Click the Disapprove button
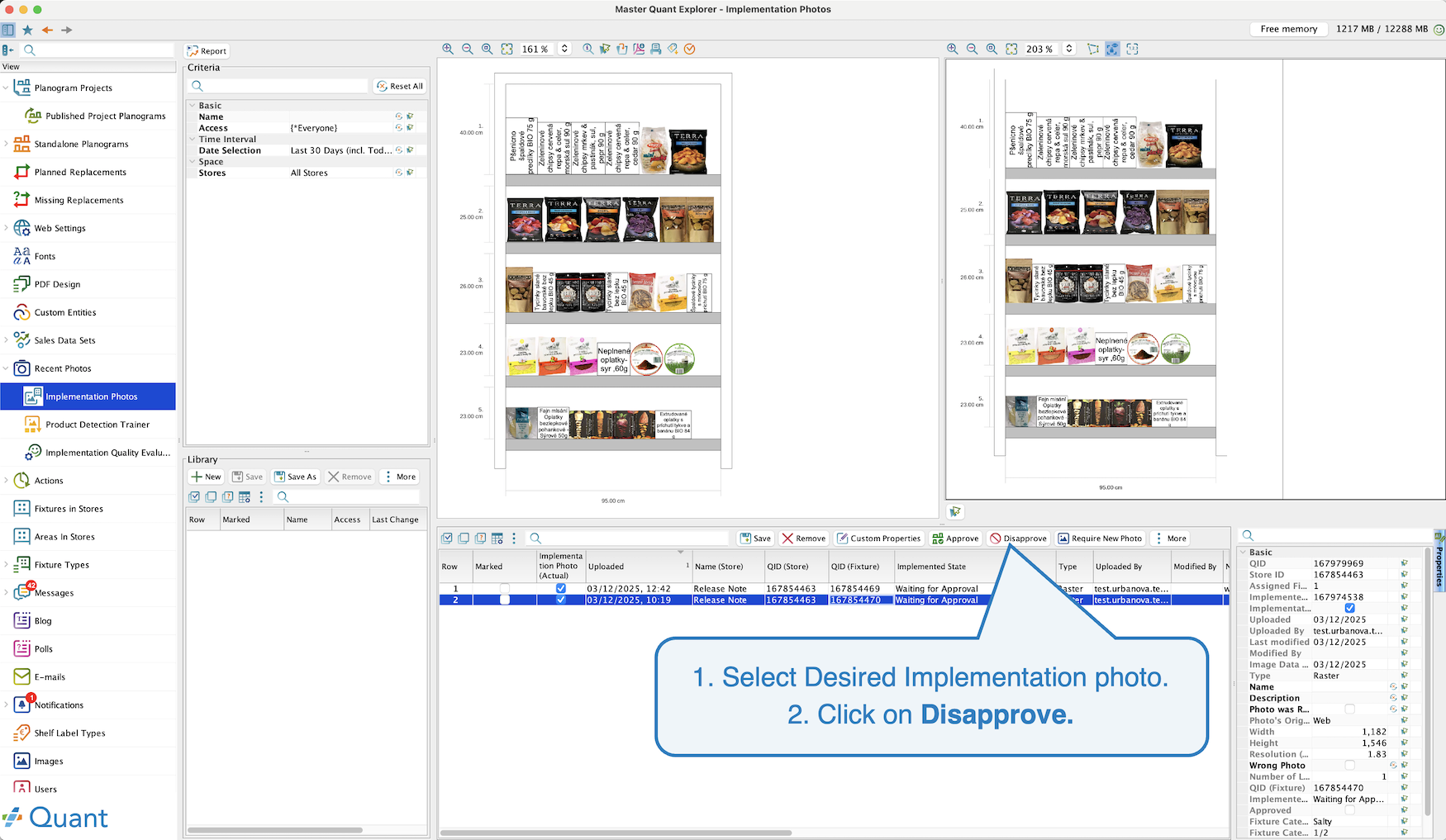1446x840 pixels. pos(1019,539)
